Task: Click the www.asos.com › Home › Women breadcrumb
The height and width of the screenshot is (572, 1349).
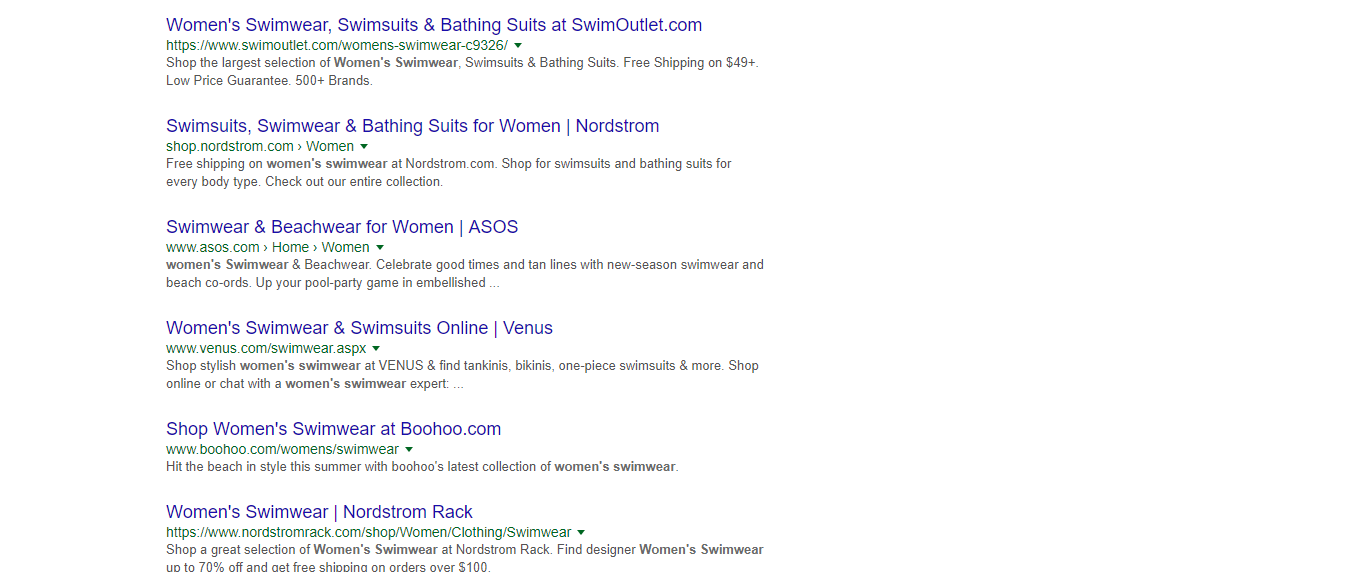Action: pyautogui.click(x=267, y=247)
